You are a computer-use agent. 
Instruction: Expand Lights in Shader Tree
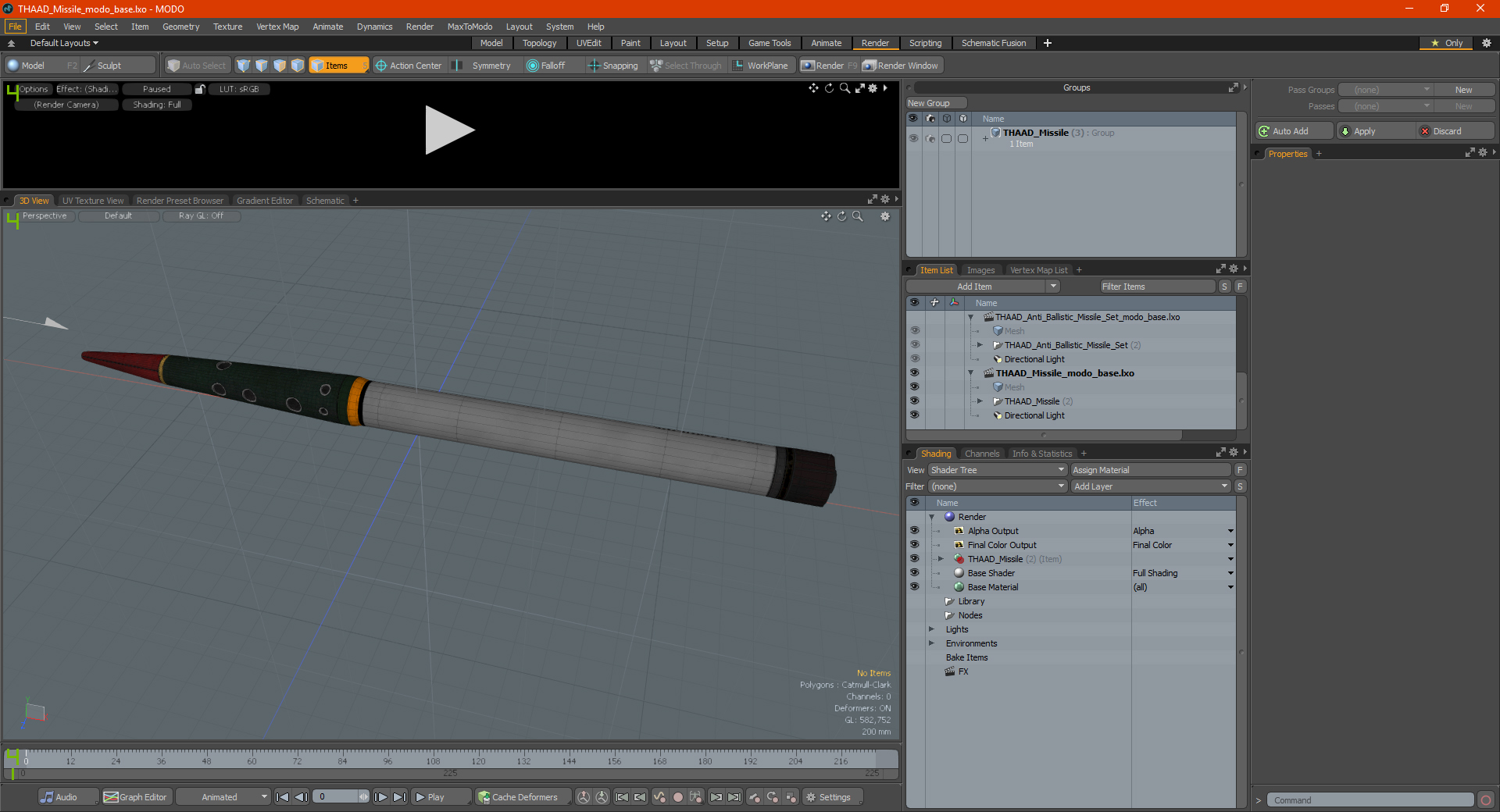pyautogui.click(x=931, y=629)
